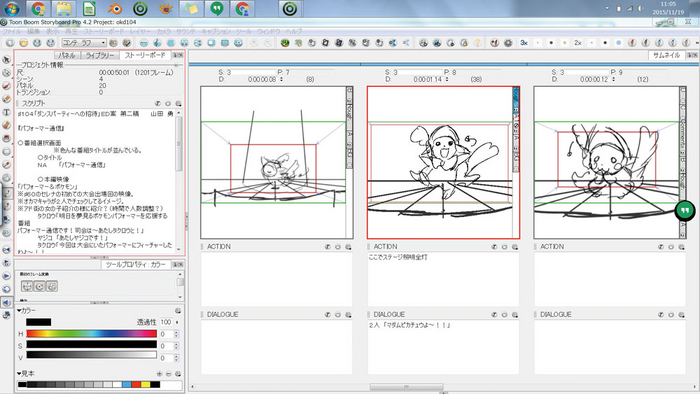Select the arrow Select tool in left toolbar
Viewport: 700px width, 394px height.
6,59
